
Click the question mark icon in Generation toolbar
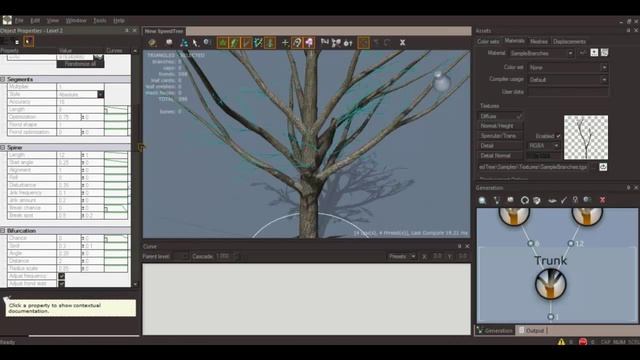click(575, 200)
